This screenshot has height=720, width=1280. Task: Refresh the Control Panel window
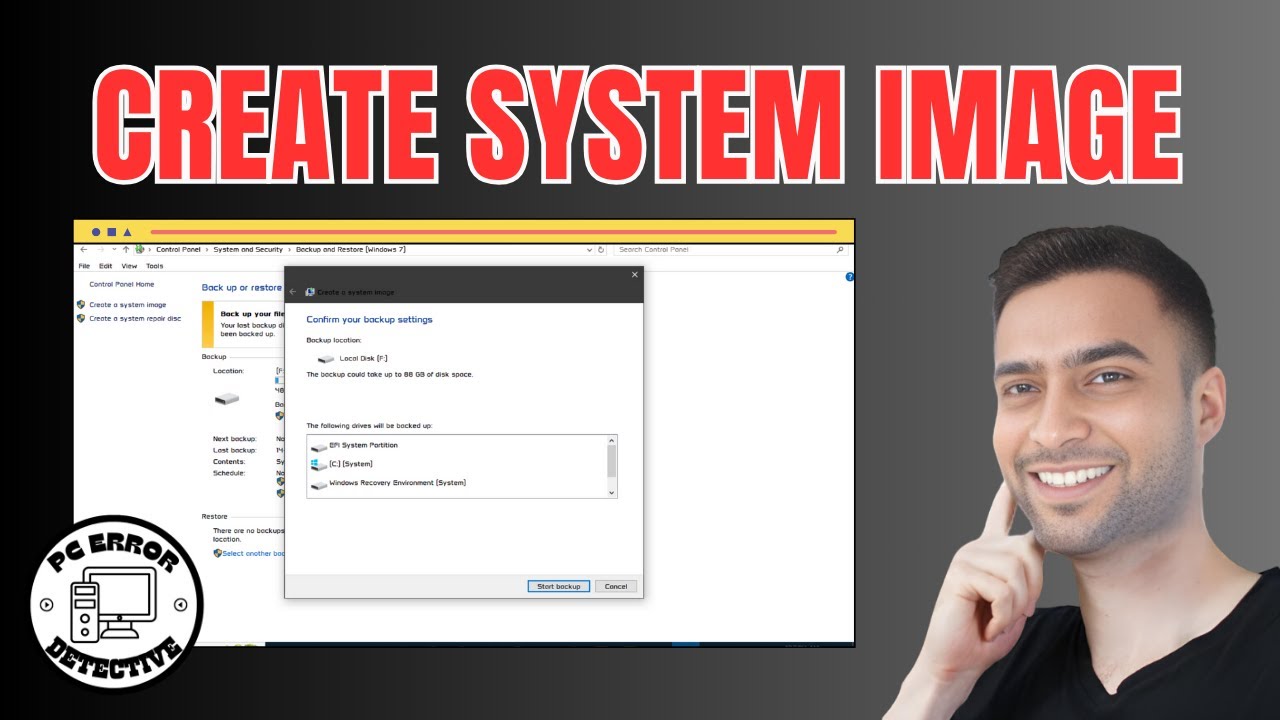pyautogui.click(x=600, y=249)
